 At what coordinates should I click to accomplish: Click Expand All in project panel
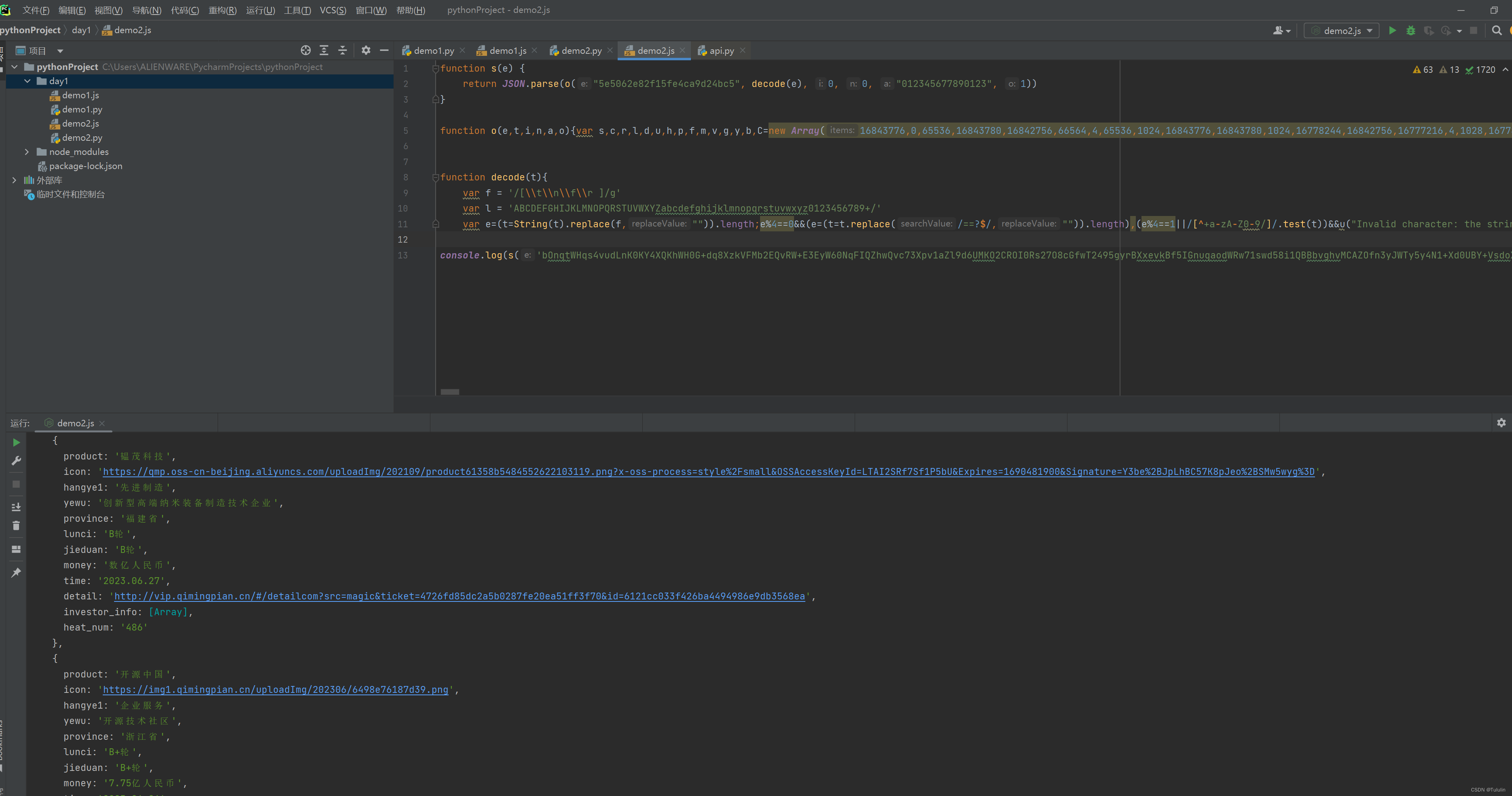point(324,51)
